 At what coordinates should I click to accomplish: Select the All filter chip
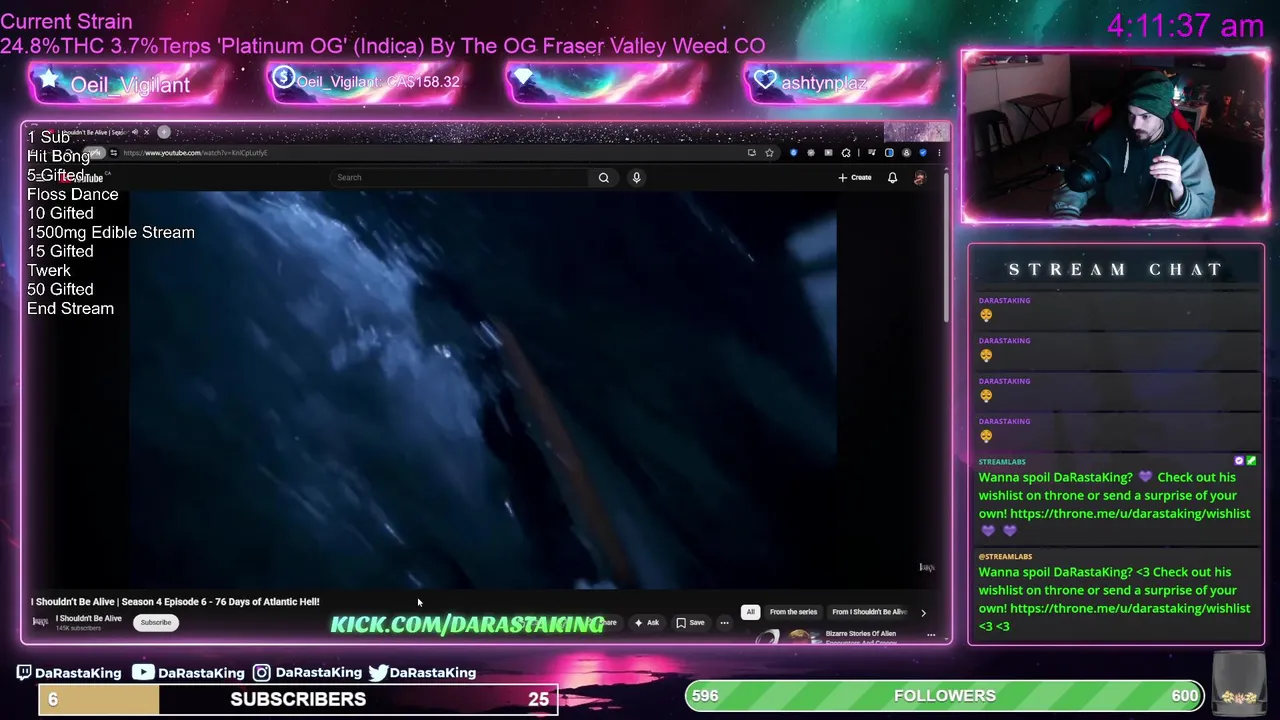(x=750, y=612)
